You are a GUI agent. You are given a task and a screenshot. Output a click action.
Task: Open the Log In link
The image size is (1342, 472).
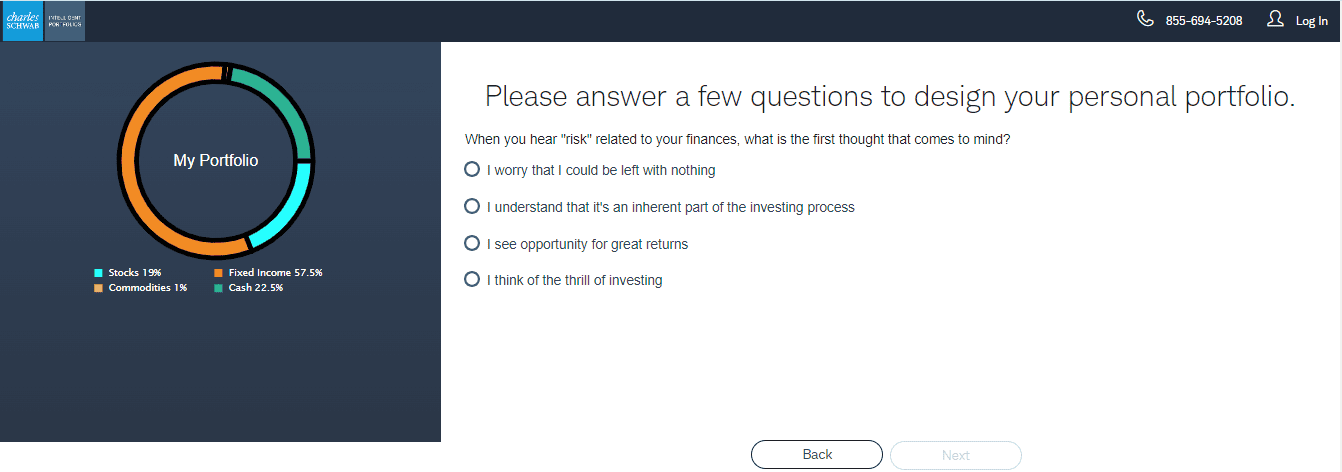(1311, 21)
